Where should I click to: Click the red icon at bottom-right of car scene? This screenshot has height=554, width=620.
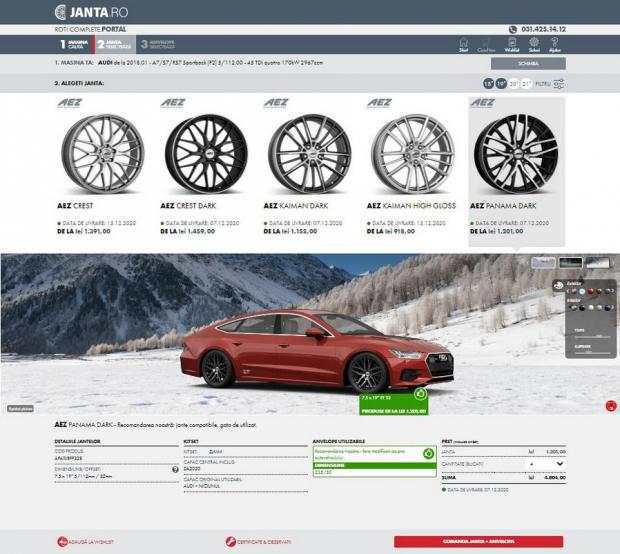tap(611, 405)
